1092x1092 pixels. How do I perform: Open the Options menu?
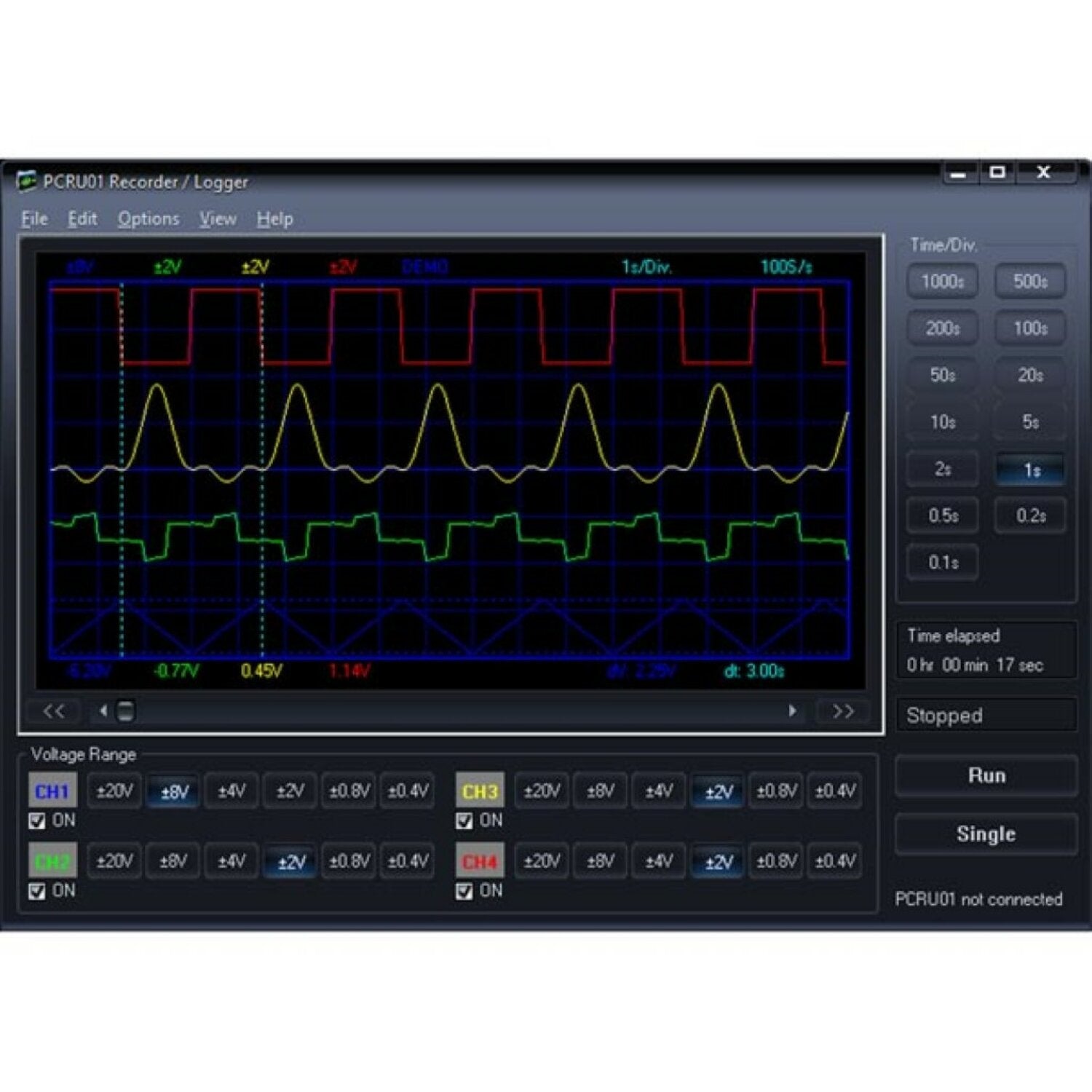point(149,219)
